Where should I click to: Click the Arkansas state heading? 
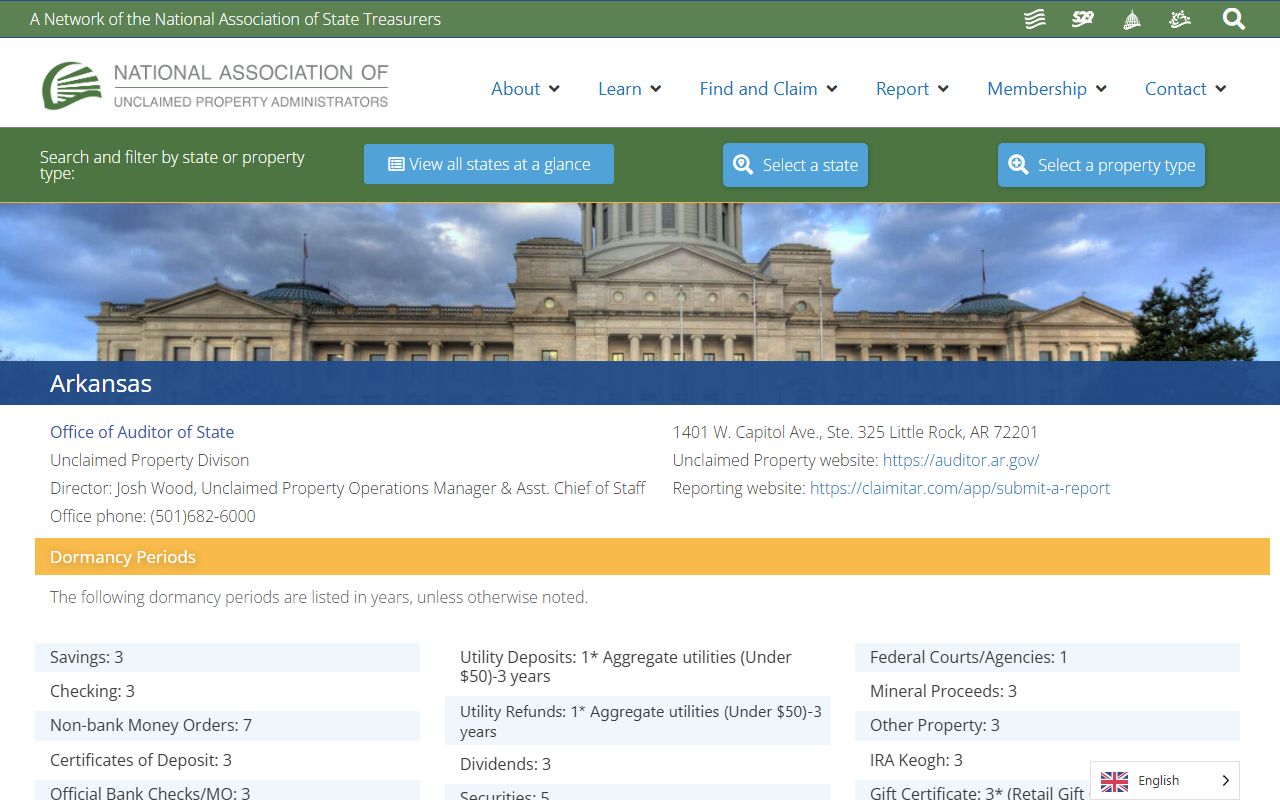[101, 383]
